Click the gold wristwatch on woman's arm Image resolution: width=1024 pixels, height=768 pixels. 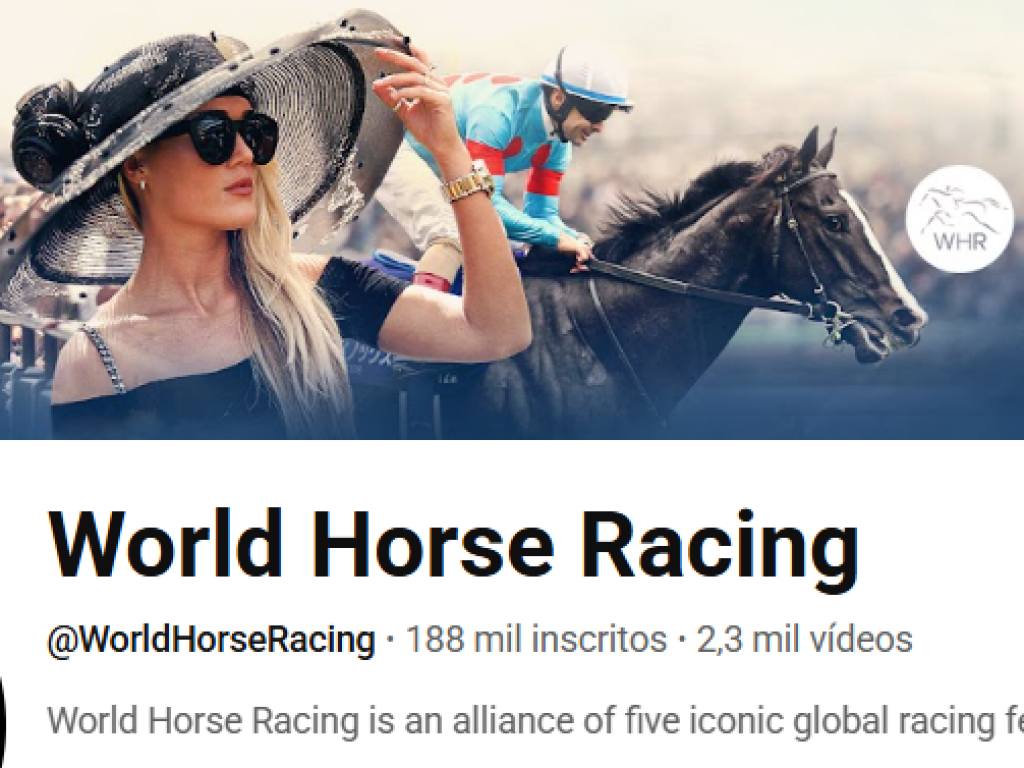(x=470, y=182)
